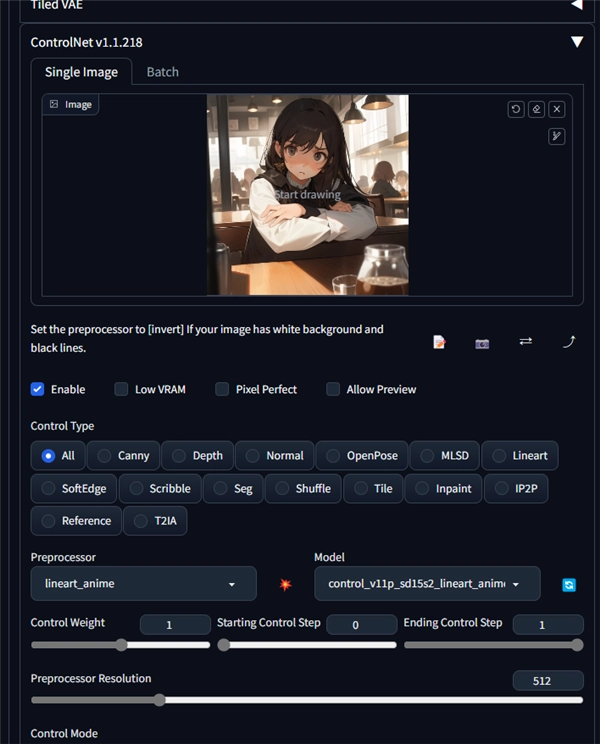Viewport: 600px width, 744px height.
Task: Click the Image label icon on canvas
Action: click(54, 104)
